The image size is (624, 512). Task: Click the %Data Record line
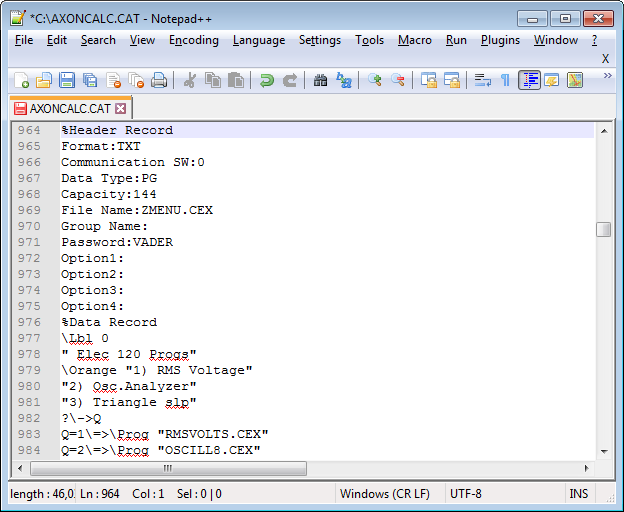(x=109, y=322)
